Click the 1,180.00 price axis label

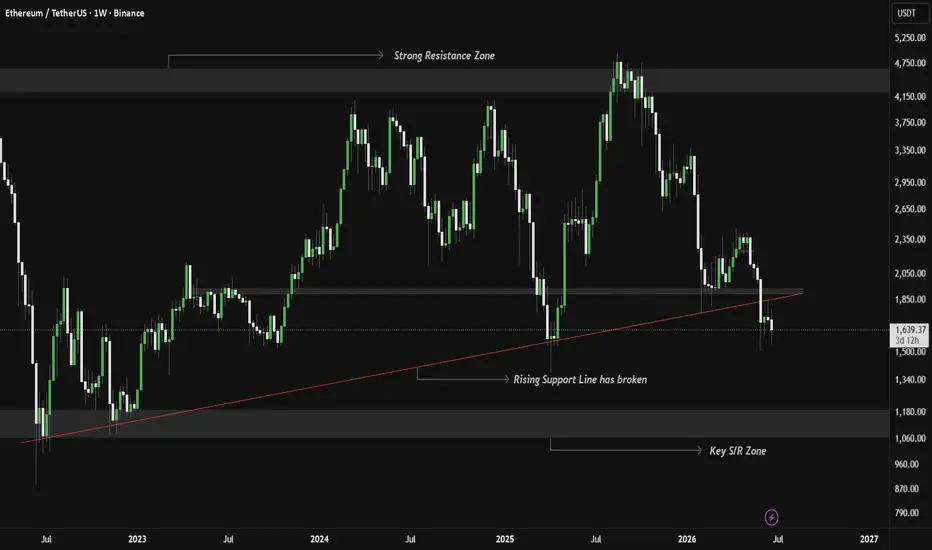tap(910, 411)
